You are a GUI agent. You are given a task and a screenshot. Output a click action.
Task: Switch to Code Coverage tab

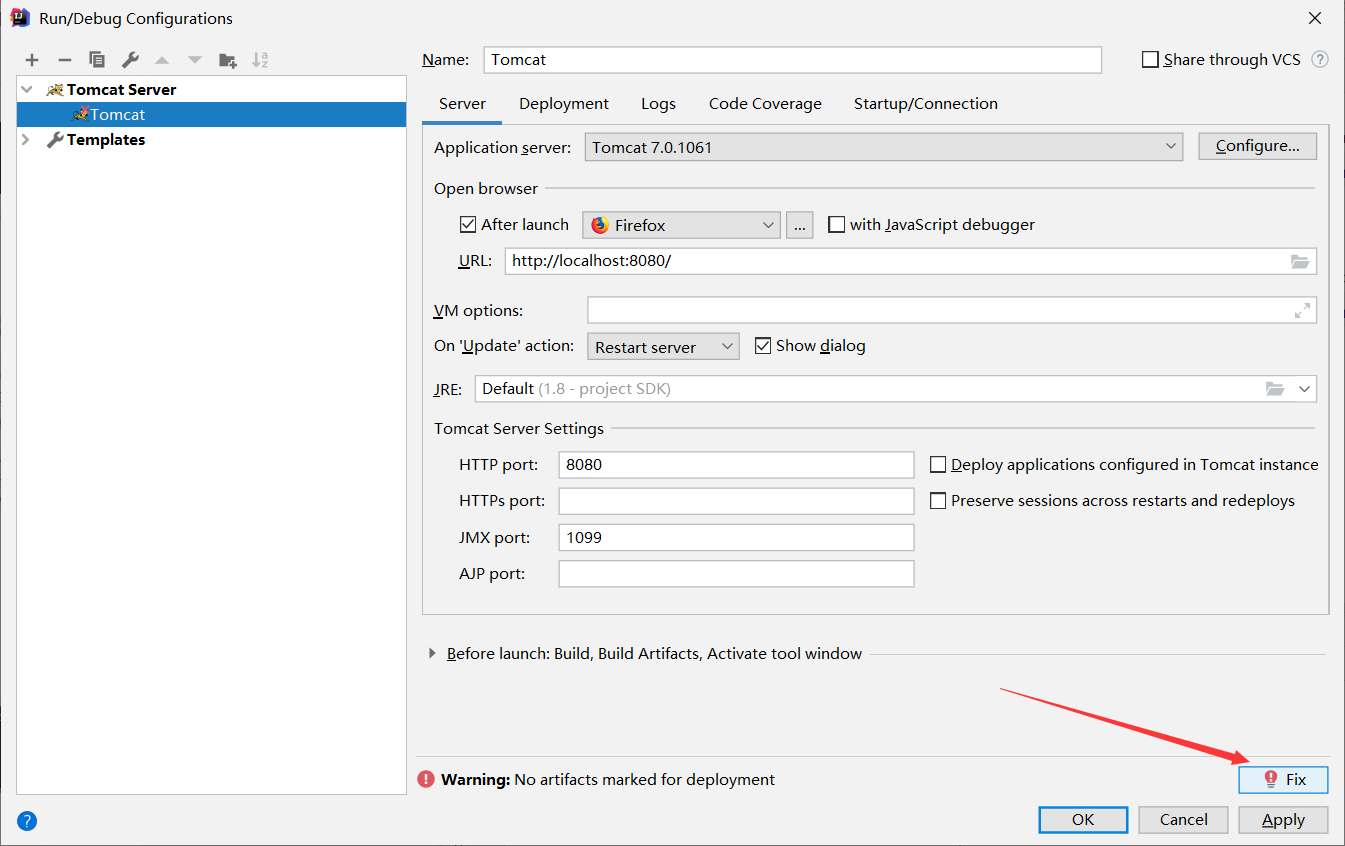[765, 104]
